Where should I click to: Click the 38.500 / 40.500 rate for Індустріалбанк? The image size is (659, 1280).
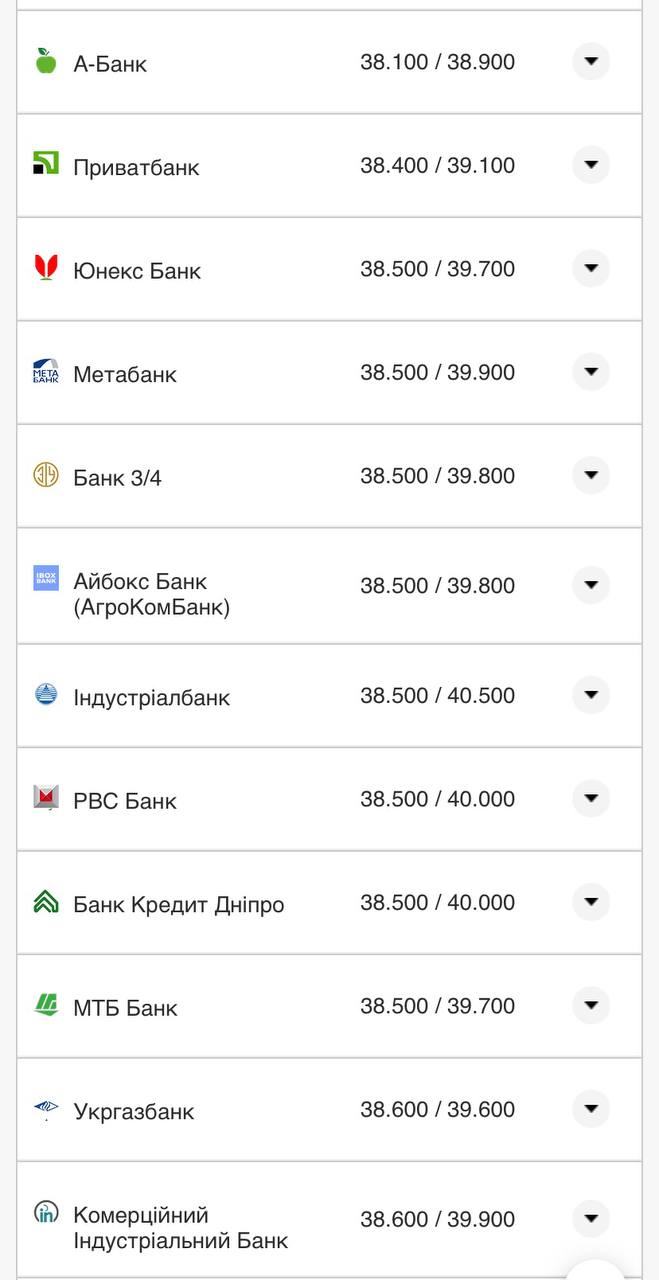(436, 695)
